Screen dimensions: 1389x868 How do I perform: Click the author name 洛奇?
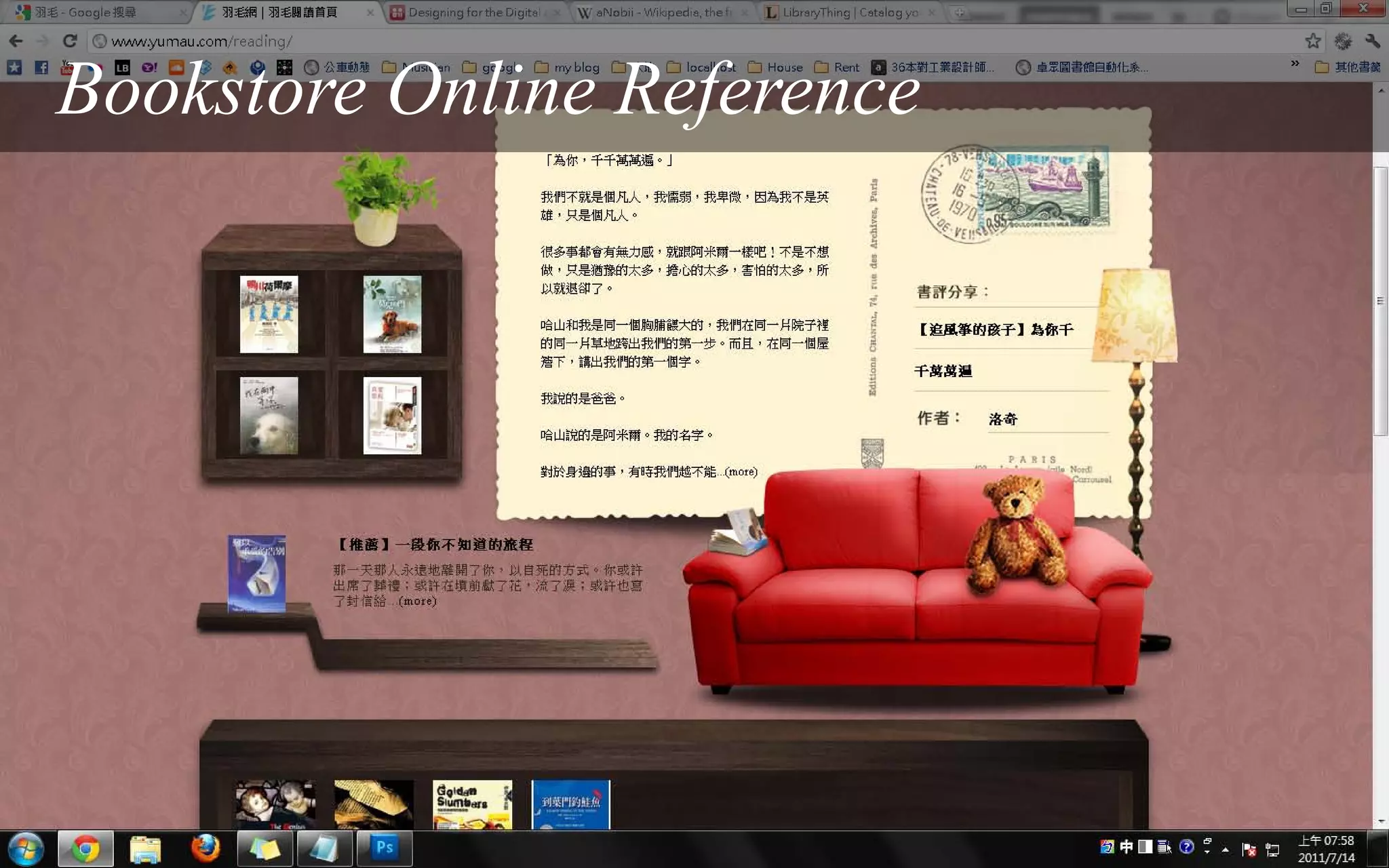coord(1003,419)
